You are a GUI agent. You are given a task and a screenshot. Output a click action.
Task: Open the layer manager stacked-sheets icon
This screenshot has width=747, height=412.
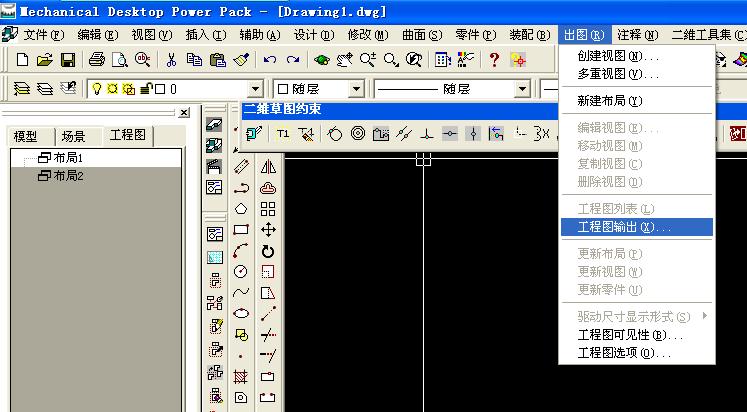click(x=22, y=89)
